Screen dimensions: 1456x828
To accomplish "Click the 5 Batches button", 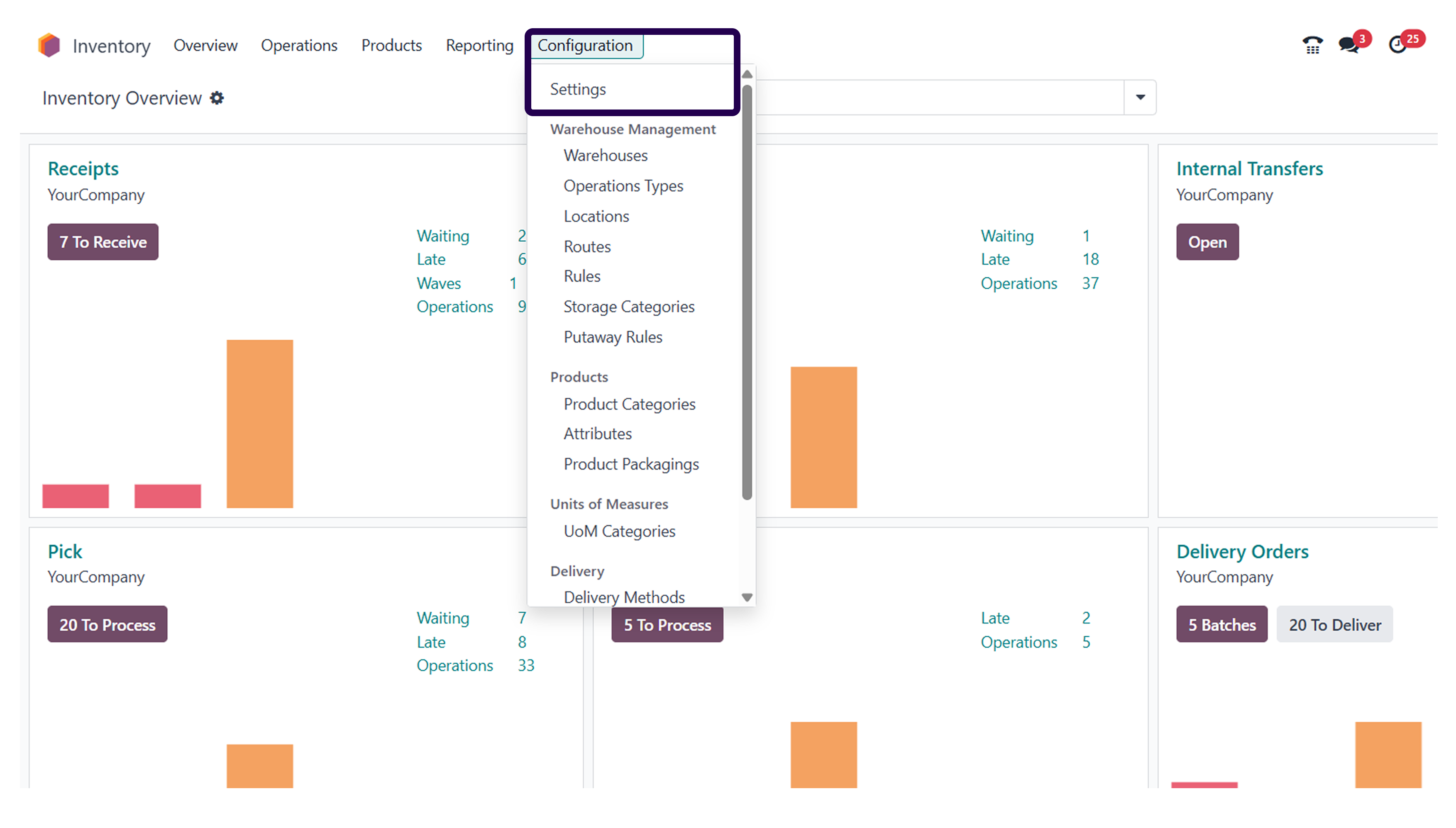I will pyautogui.click(x=1221, y=624).
